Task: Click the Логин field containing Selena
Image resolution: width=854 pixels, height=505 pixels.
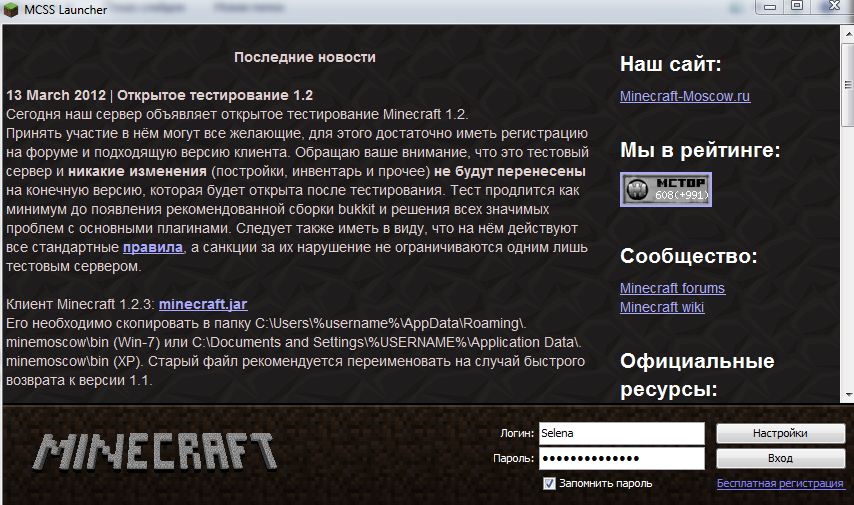Action: coord(621,433)
